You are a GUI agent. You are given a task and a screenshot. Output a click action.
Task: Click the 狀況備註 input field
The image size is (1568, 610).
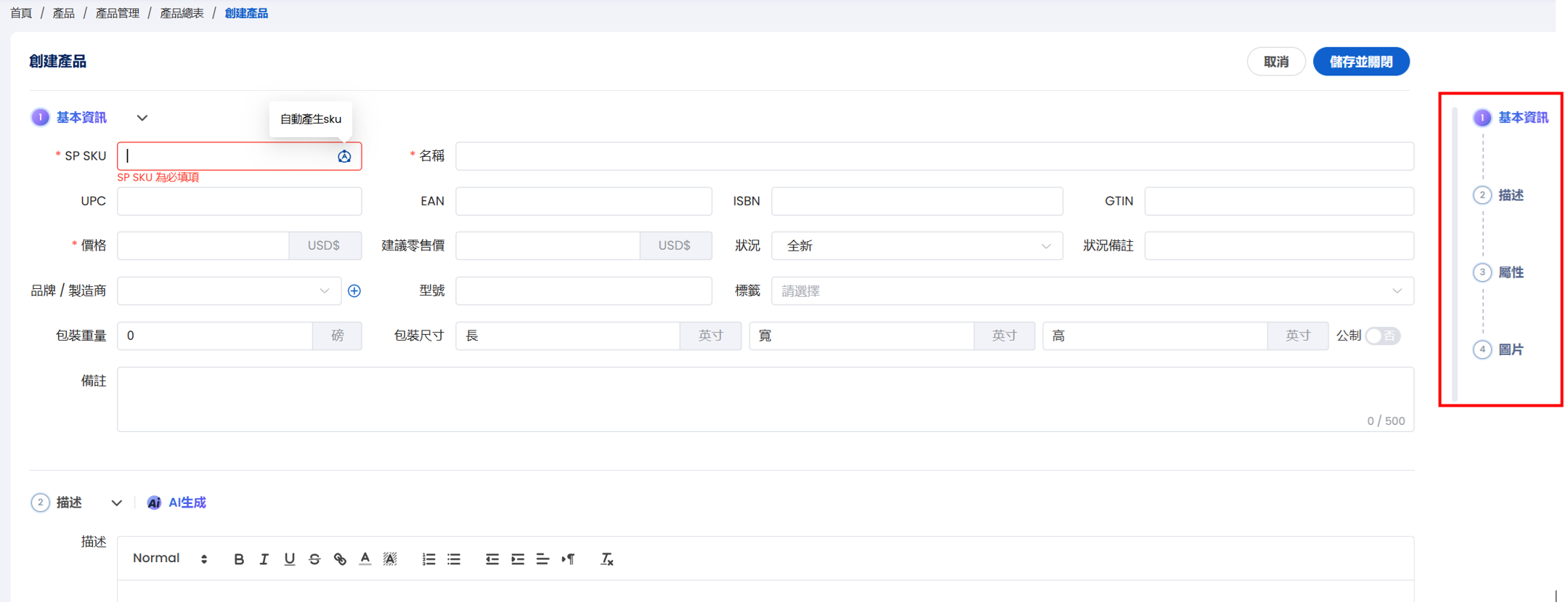pyautogui.click(x=1279, y=246)
